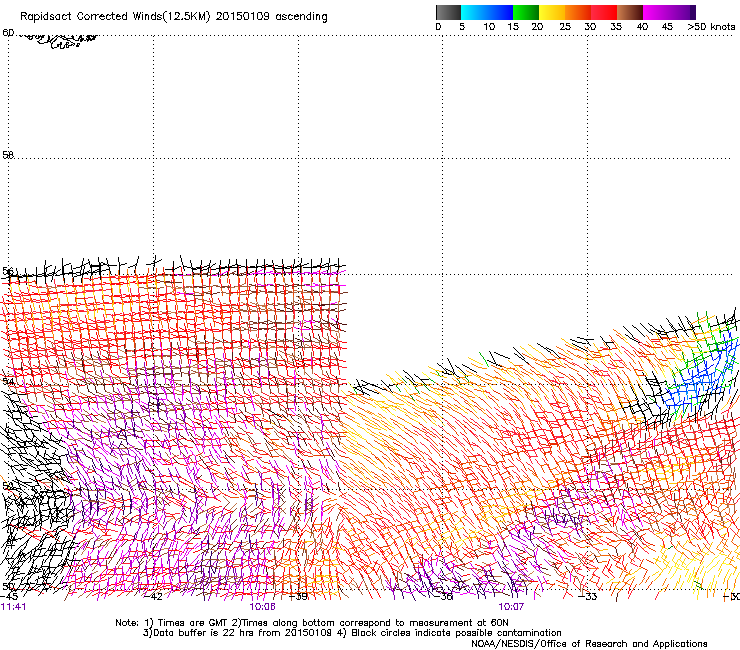Click the yellow 20-25 knots legend swatch
The width and height of the screenshot is (740, 650).
point(552,12)
